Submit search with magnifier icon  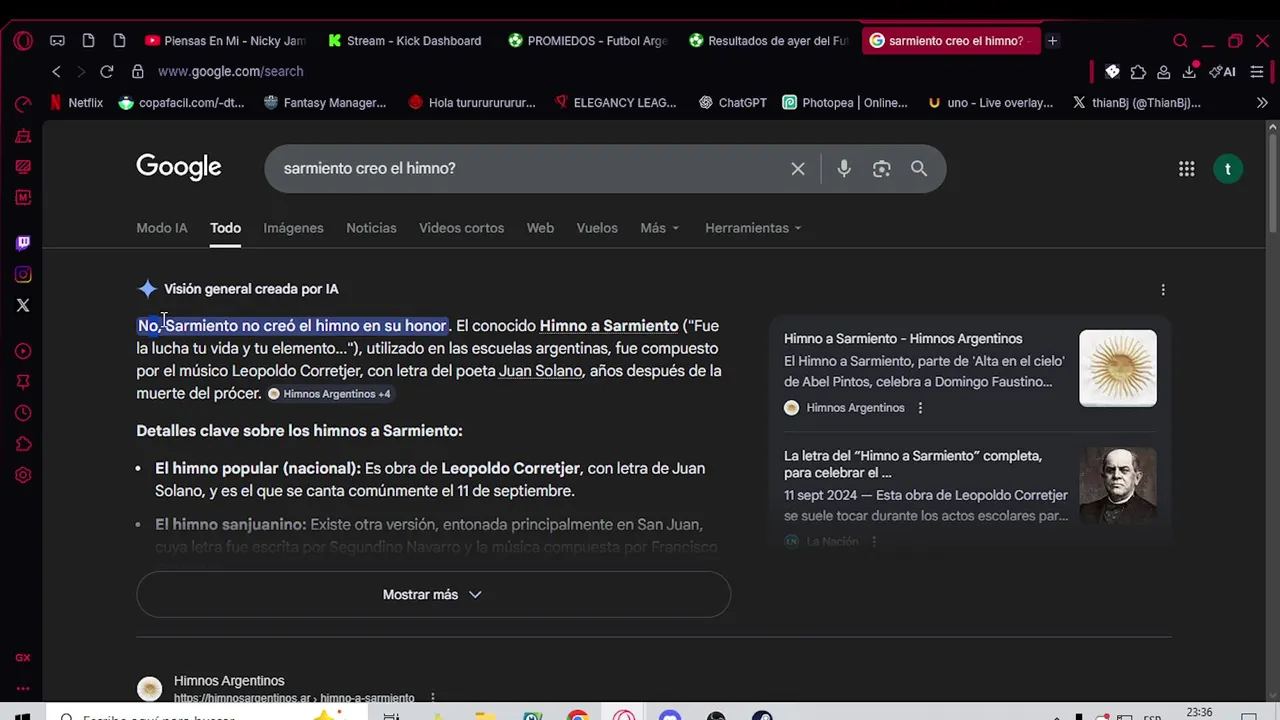click(x=919, y=169)
